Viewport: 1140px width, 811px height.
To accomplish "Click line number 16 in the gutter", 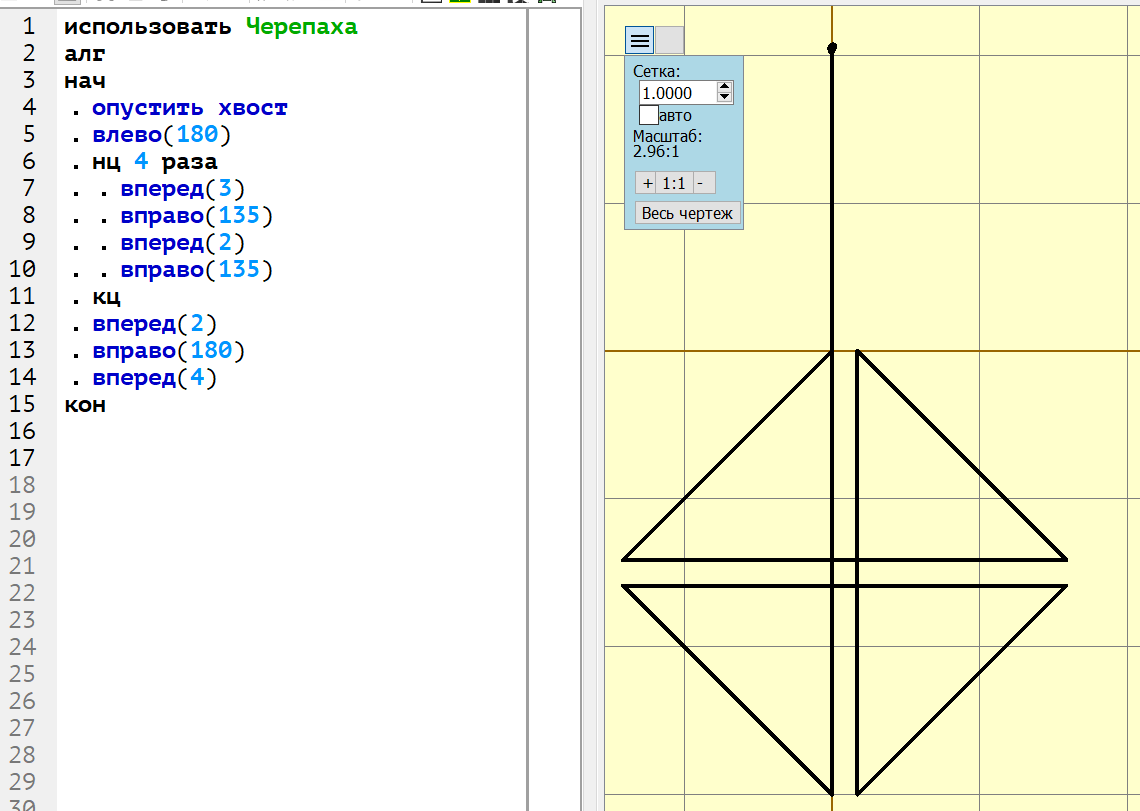I will pos(22,431).
